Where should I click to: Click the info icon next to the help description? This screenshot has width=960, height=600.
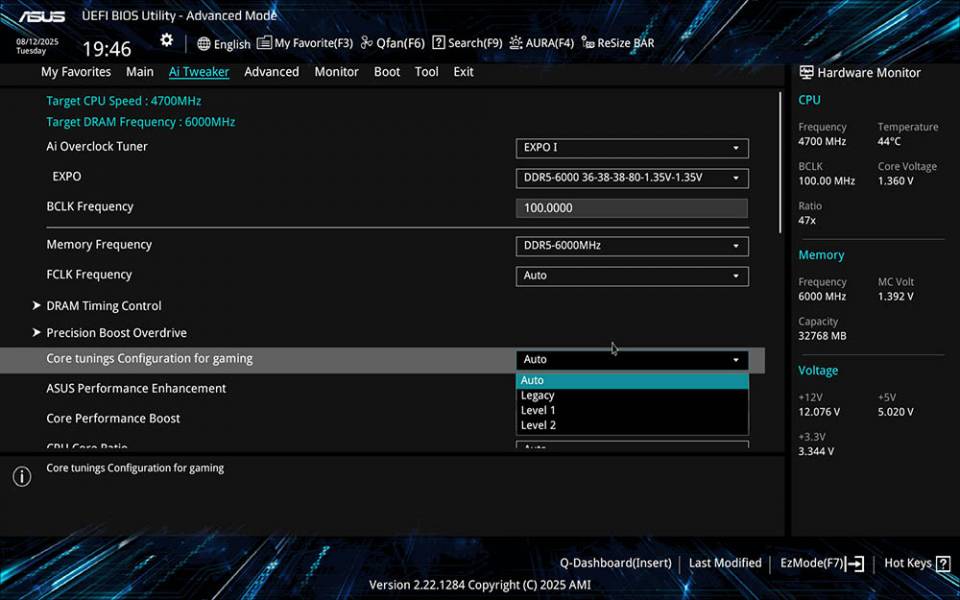pyautogui.click(x=21, y=477)
